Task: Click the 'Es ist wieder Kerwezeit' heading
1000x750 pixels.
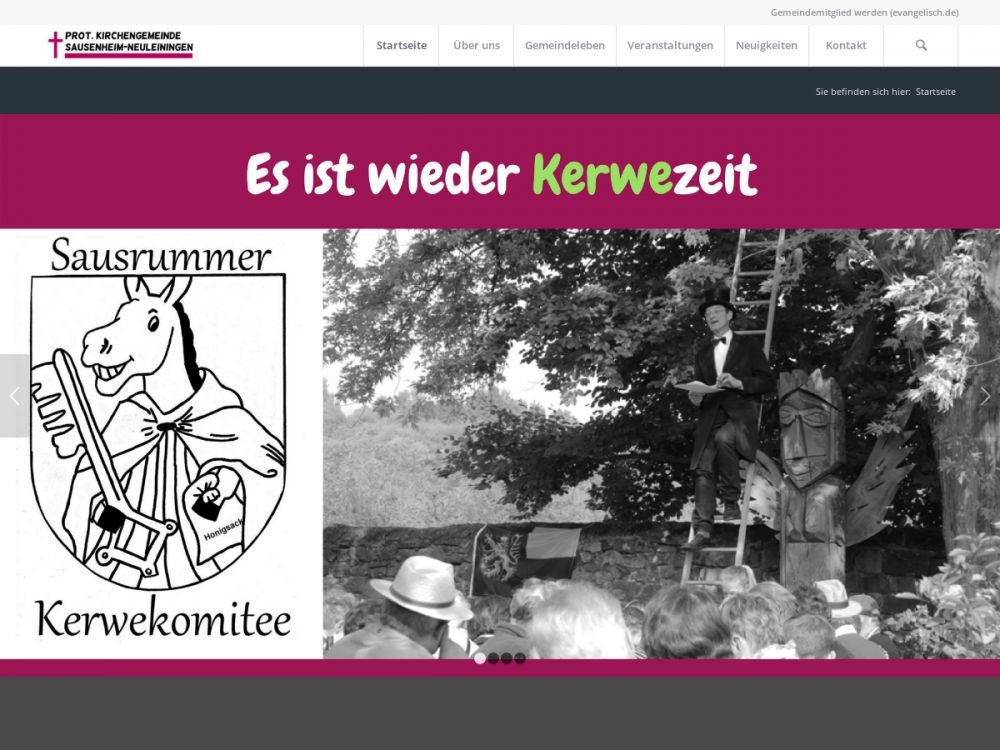Action: 500,175
